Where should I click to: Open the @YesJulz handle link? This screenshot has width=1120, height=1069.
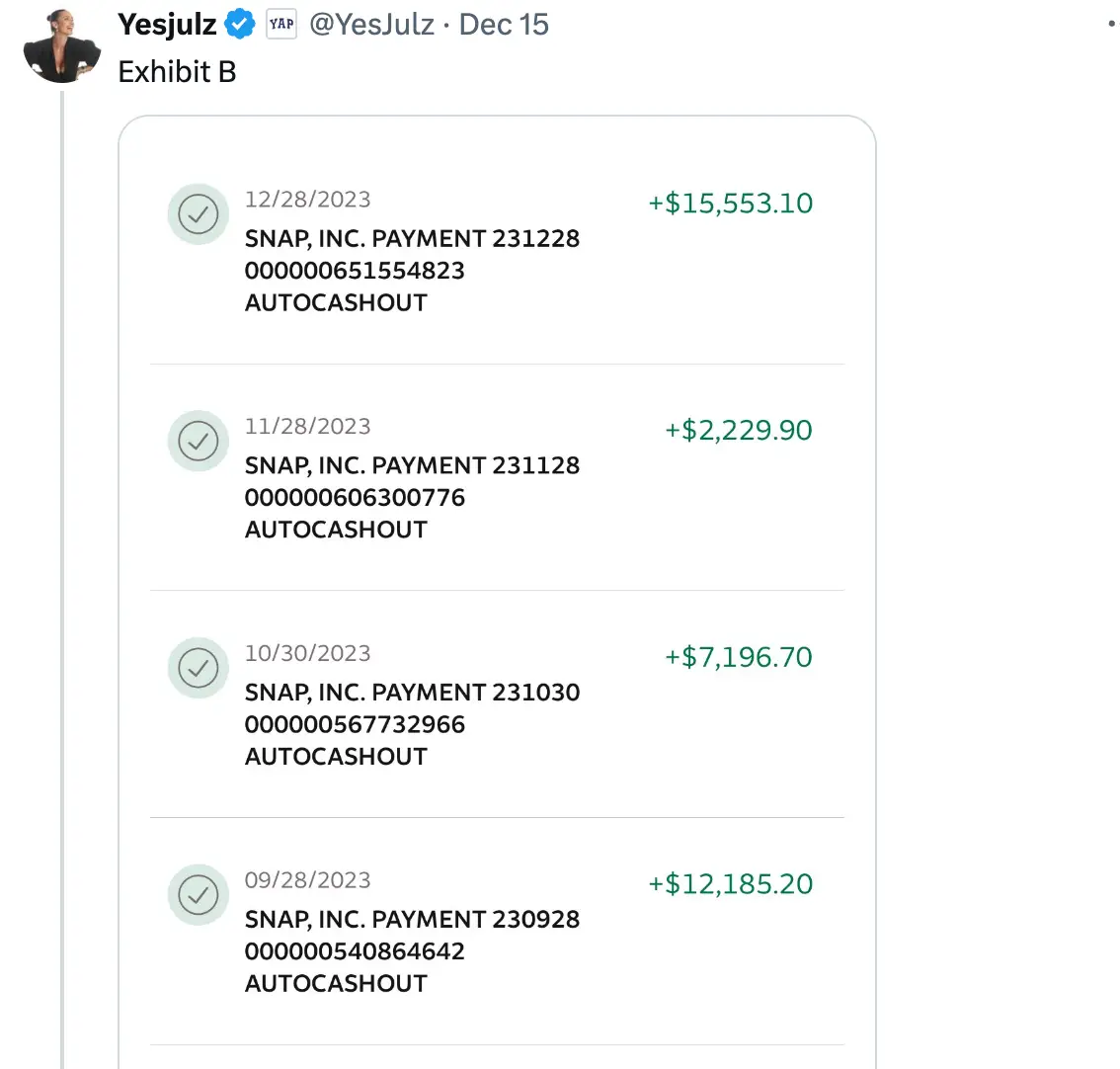(x=371, y=24)
